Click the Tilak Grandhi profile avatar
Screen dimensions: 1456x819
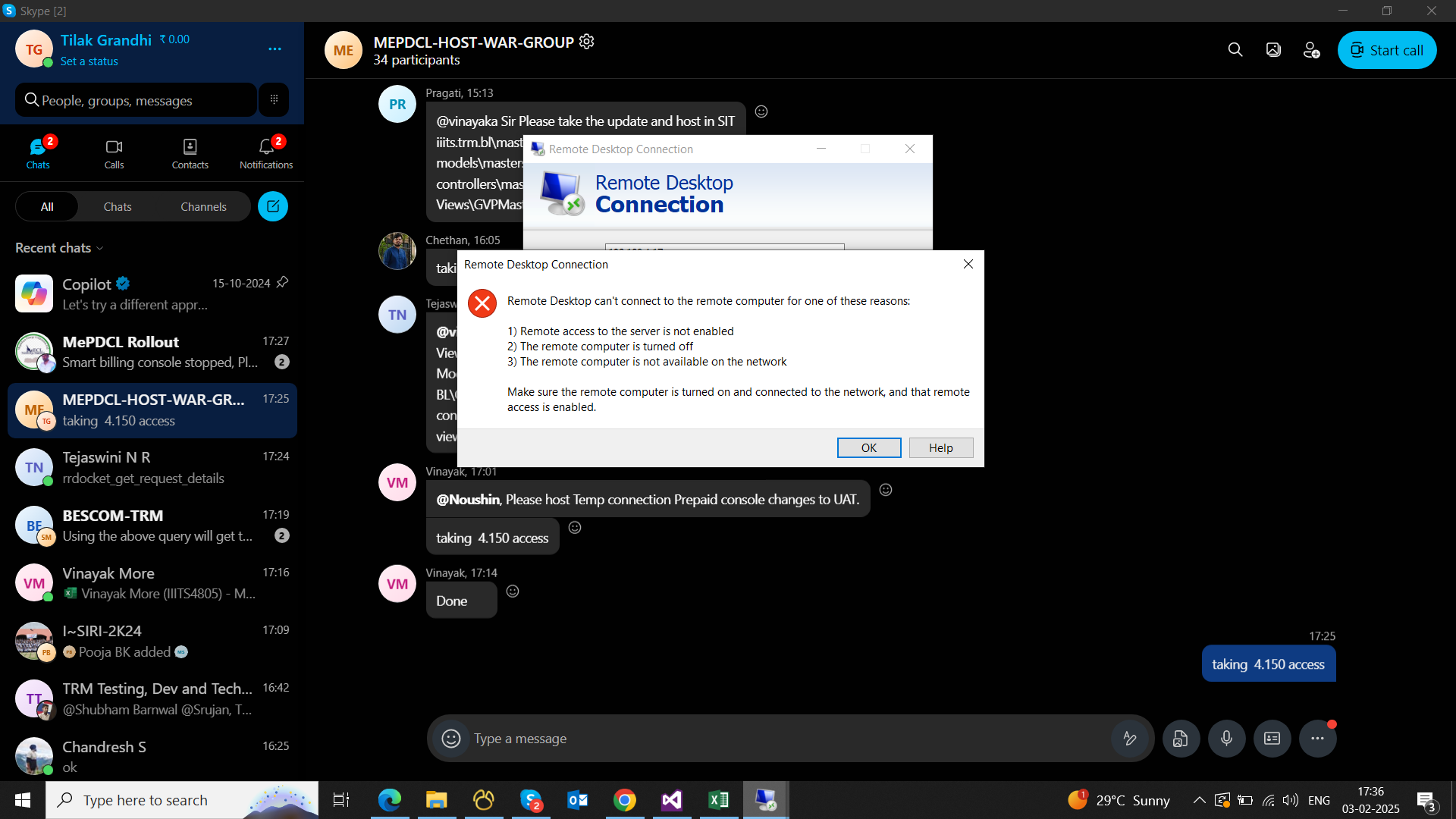[34, 49]
